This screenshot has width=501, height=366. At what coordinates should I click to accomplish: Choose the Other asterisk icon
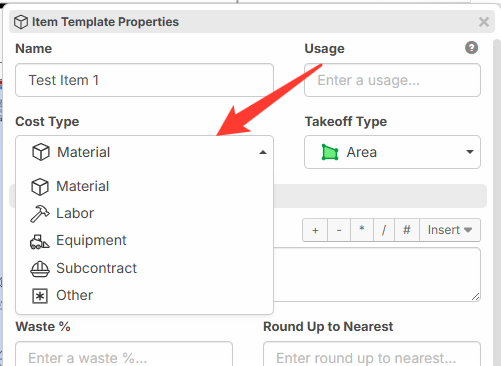[40, 296]
